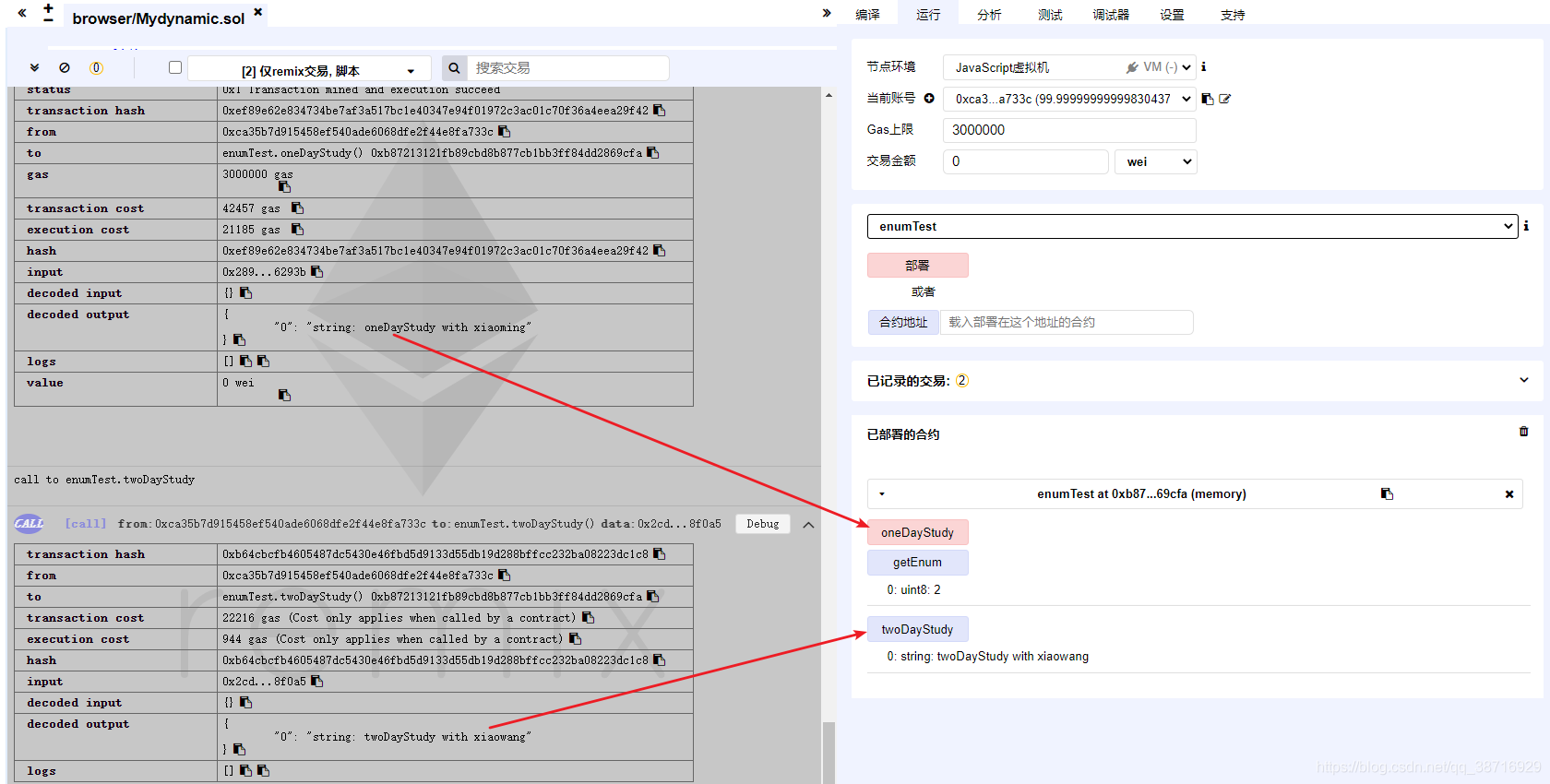Copy twoDayStudy execution cost 944 gas
The image size is (1550, 784).
(x=575, y=638)
